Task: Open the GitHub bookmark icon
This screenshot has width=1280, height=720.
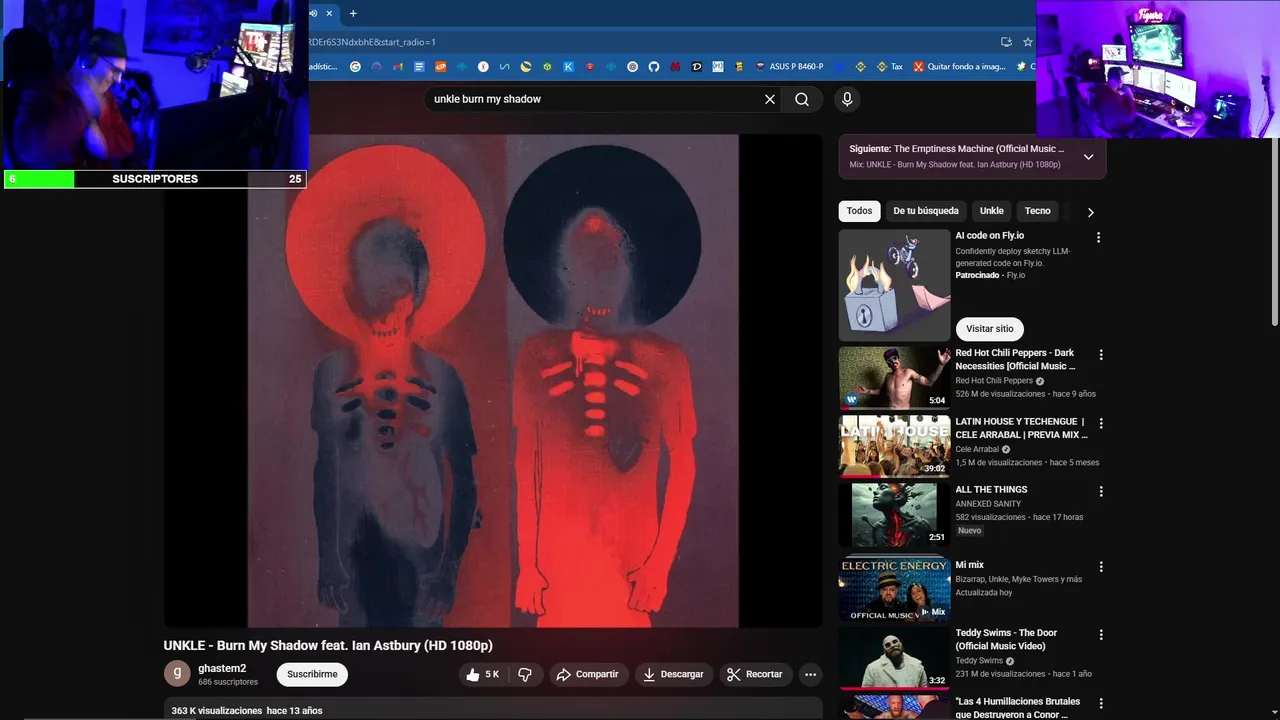Action: [654, 67]
